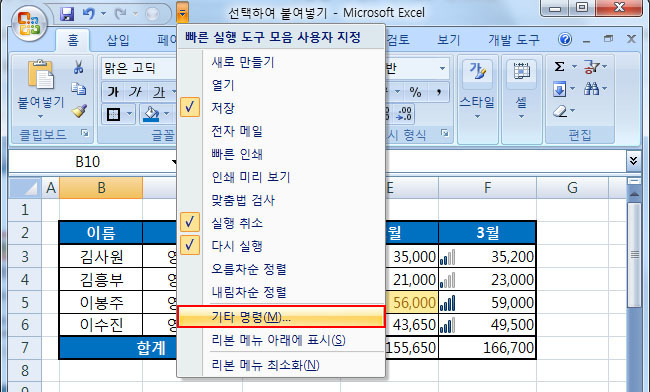This screenshot has width=650, height=392.
Task: Click the fill color paint bucket swatch
Action: tap(151, 114)
